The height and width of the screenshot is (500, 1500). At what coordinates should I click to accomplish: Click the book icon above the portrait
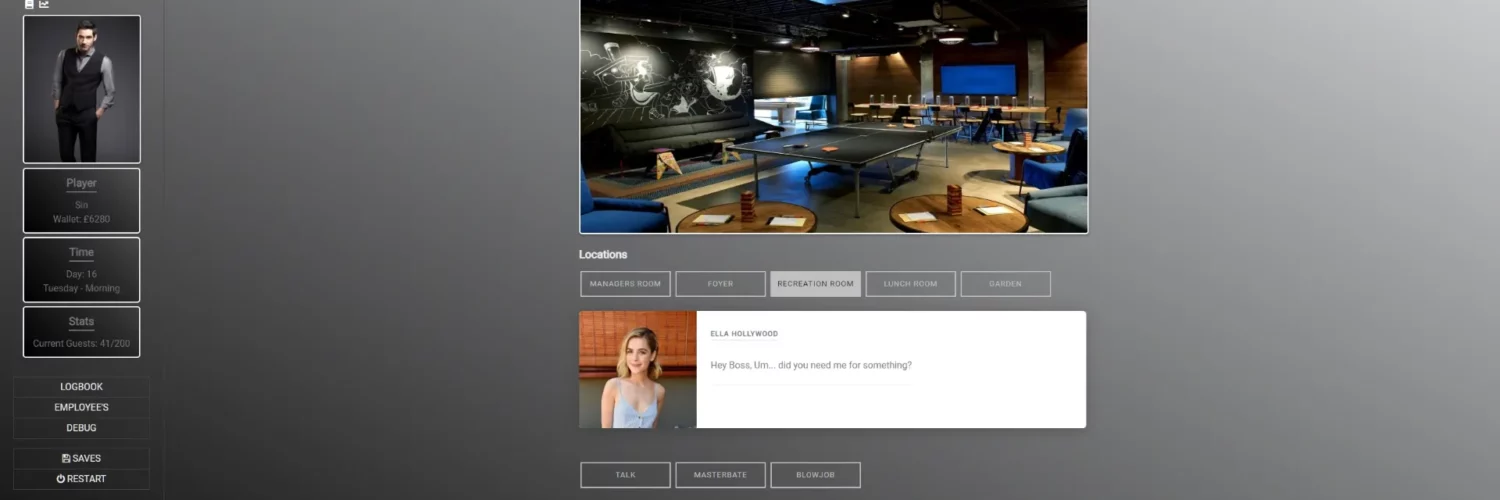[x=29, y=4]
